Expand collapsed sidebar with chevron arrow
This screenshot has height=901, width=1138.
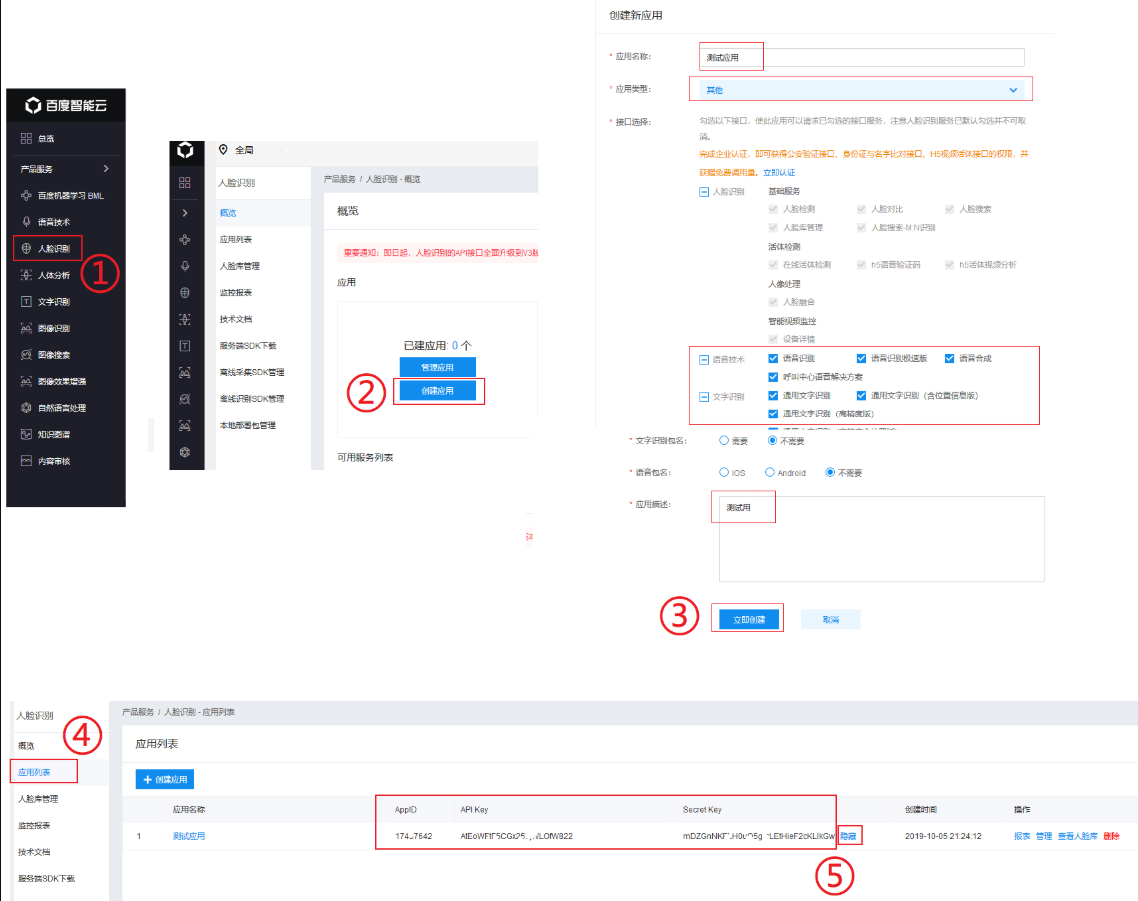pyautogui.click(x=185, y=213)
